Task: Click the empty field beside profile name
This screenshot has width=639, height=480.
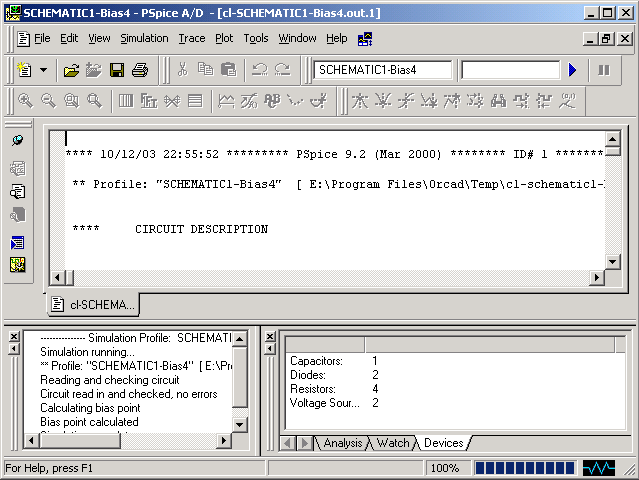Action: [x=511, y=70]
